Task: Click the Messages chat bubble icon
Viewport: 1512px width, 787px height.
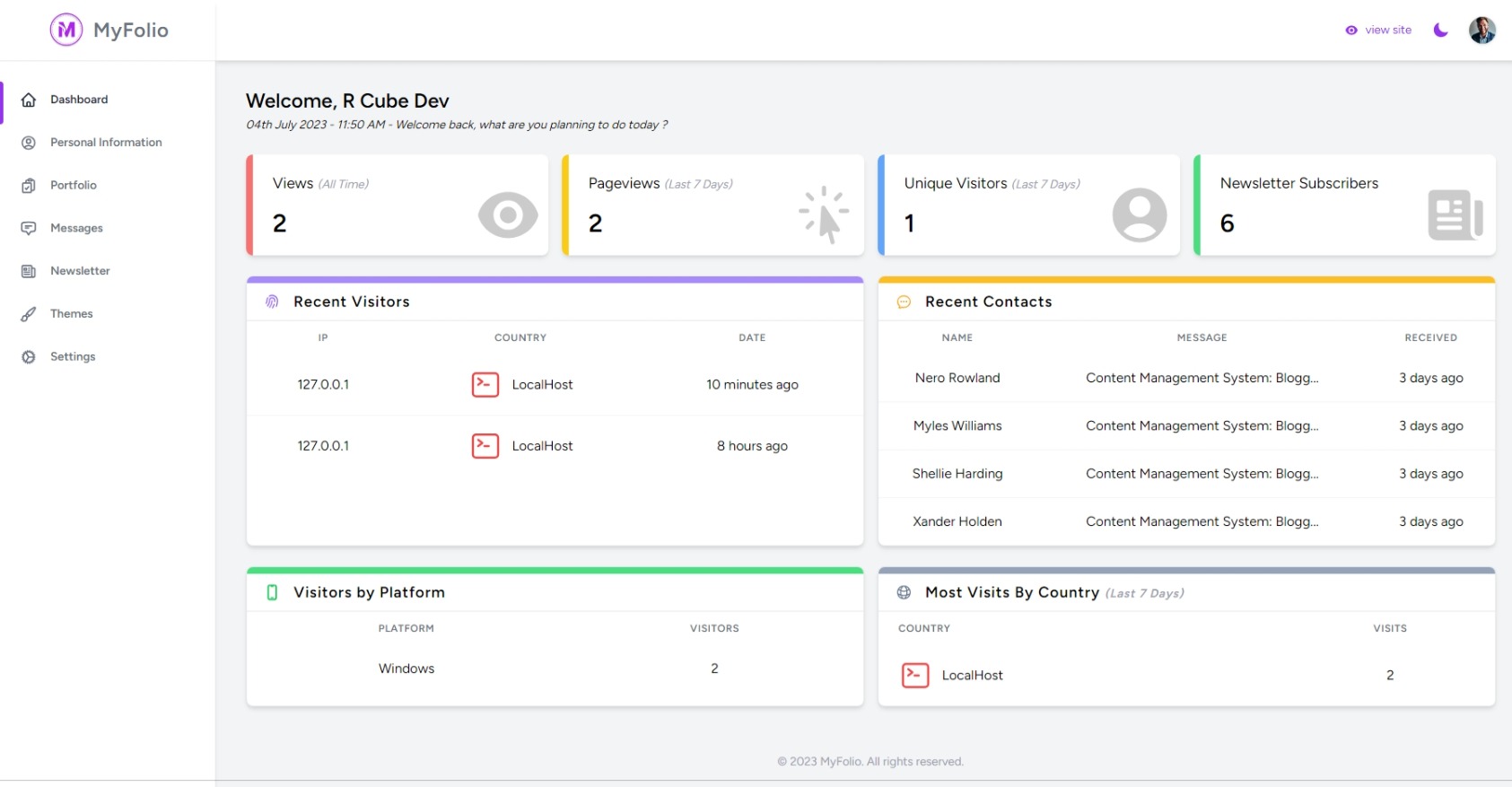Action: pyautogui.click(x=29, y=228)
